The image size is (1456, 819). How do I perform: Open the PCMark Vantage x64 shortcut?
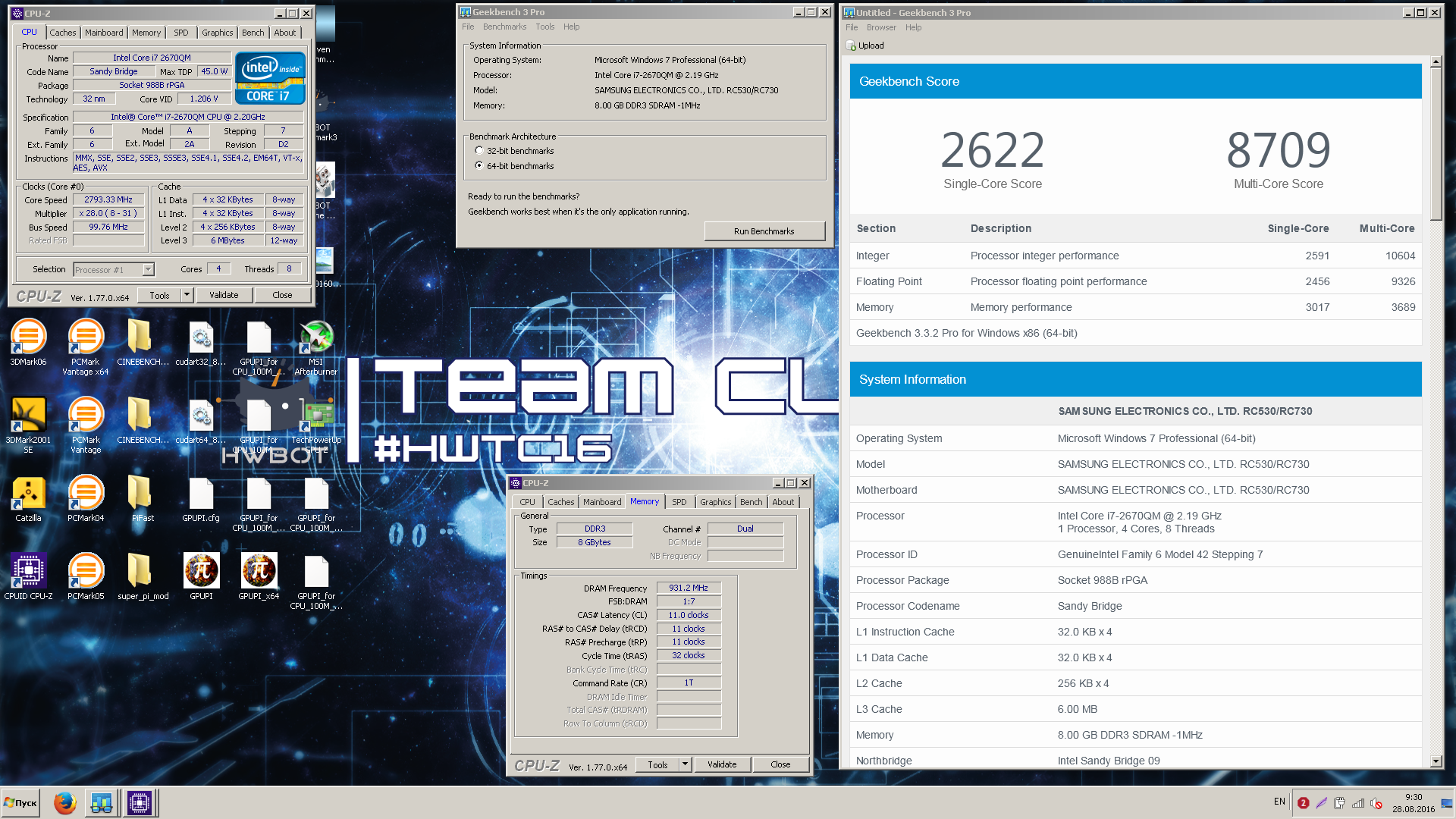point(86,347)
